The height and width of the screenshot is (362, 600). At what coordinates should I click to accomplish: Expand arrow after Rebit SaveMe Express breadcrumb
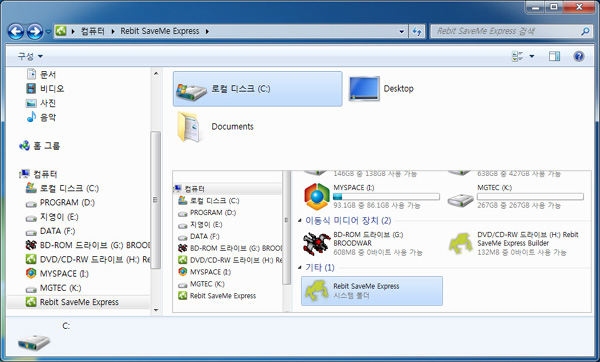tap(207, 31)
